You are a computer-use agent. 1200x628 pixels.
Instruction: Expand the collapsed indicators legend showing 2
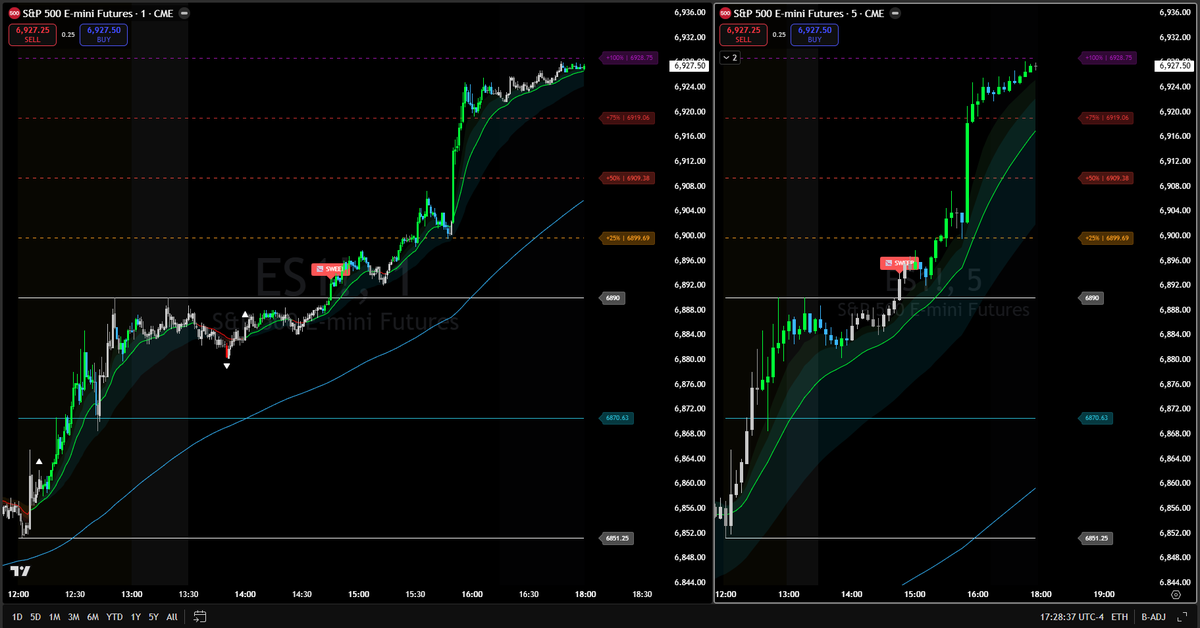point(730,58)
